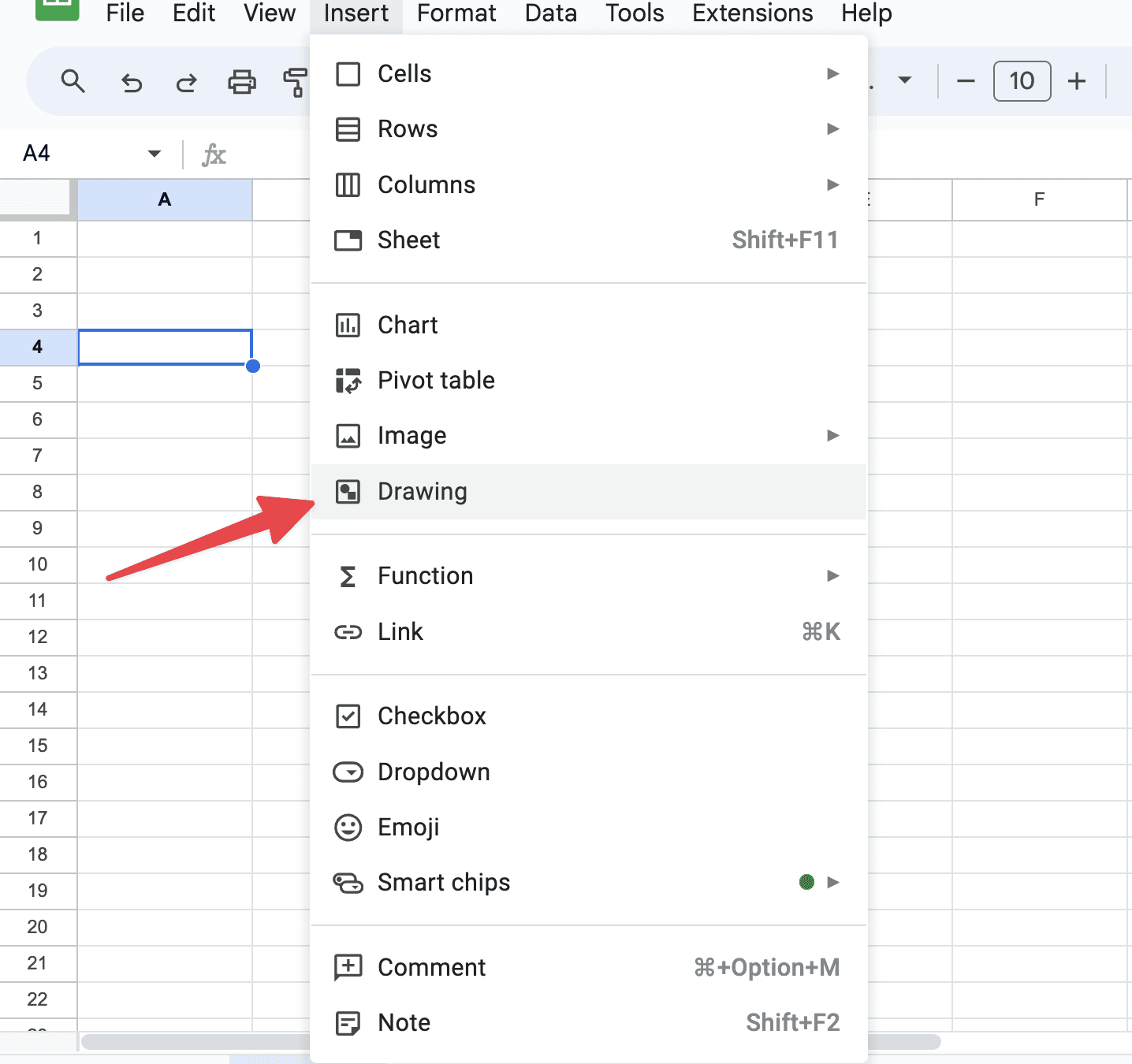
Task: Insert an Emoji
Action: [408, 827]
